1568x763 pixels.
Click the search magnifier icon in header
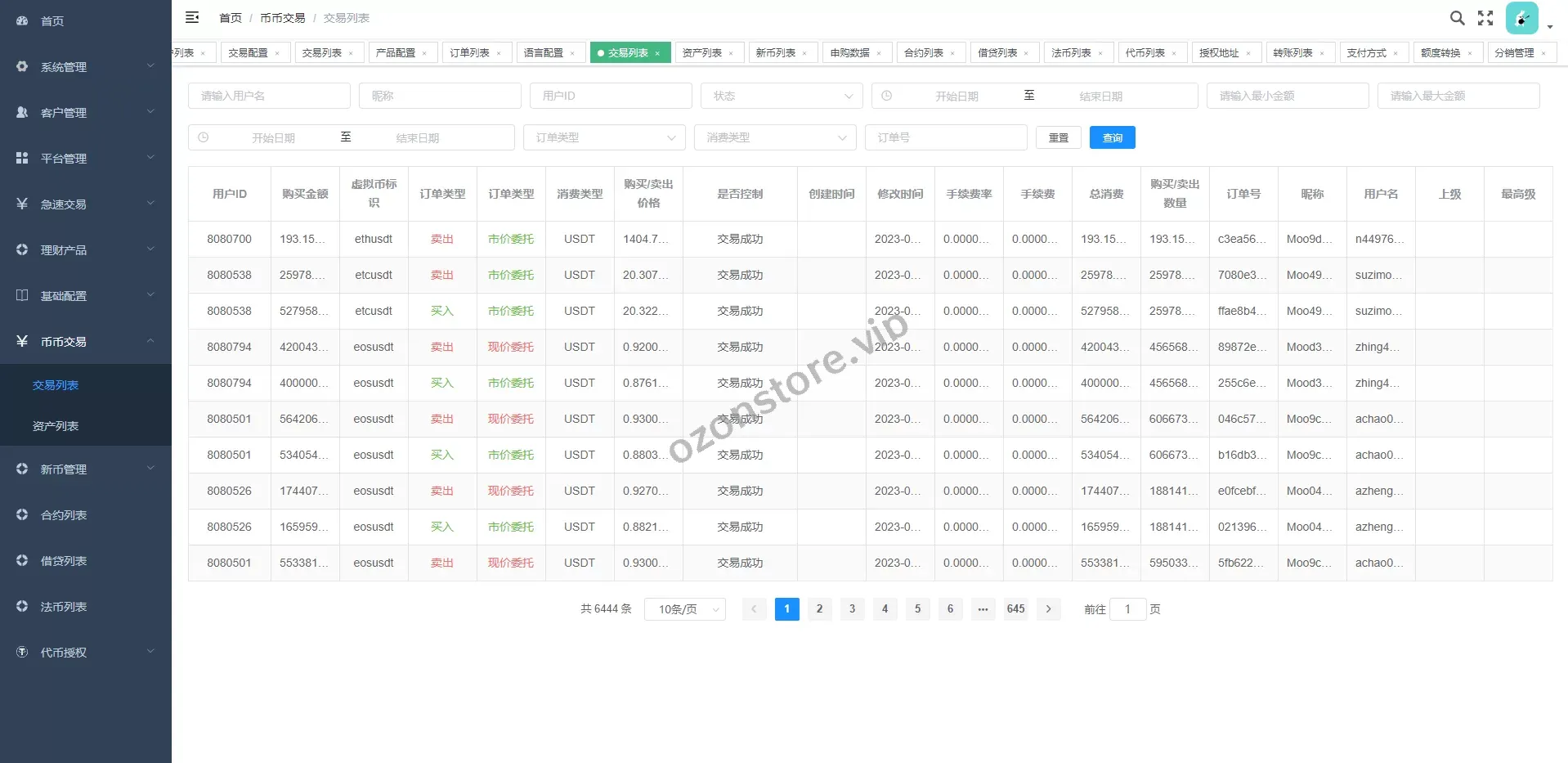1457,18
